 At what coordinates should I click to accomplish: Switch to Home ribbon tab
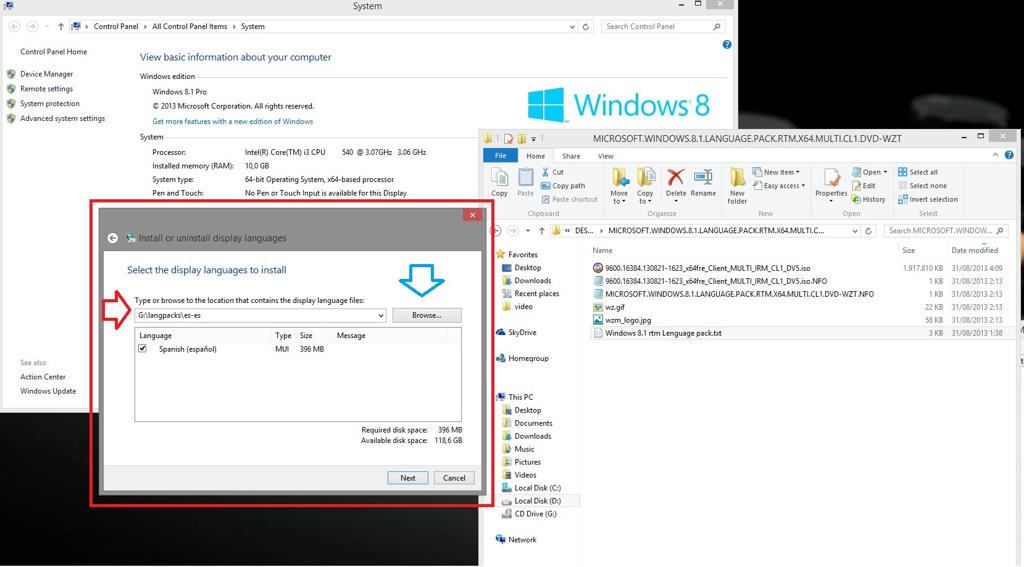tap(536, 156)
